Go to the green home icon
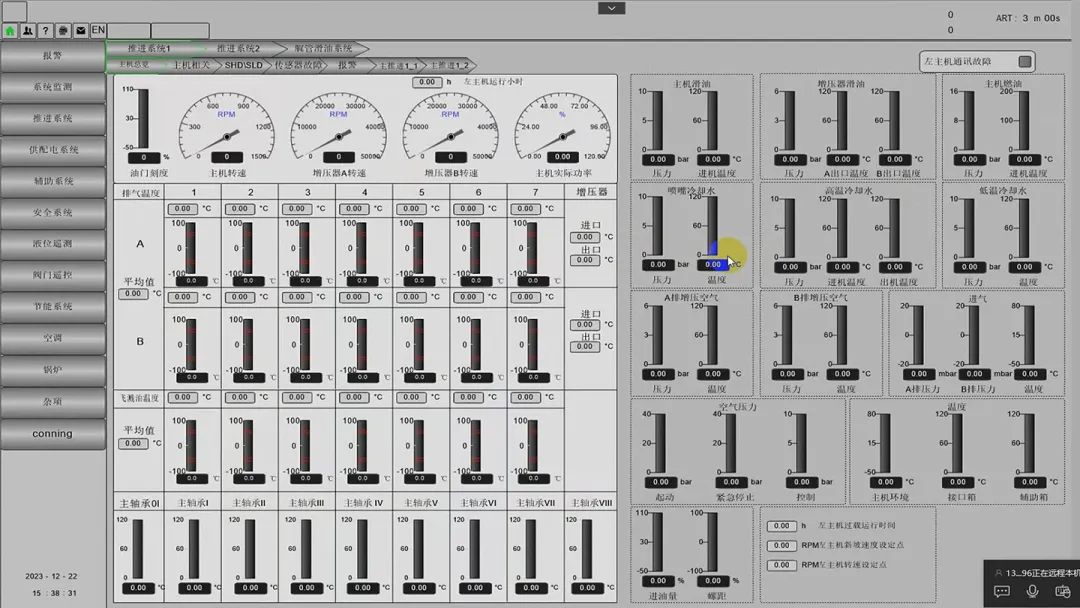 point(10,30)
